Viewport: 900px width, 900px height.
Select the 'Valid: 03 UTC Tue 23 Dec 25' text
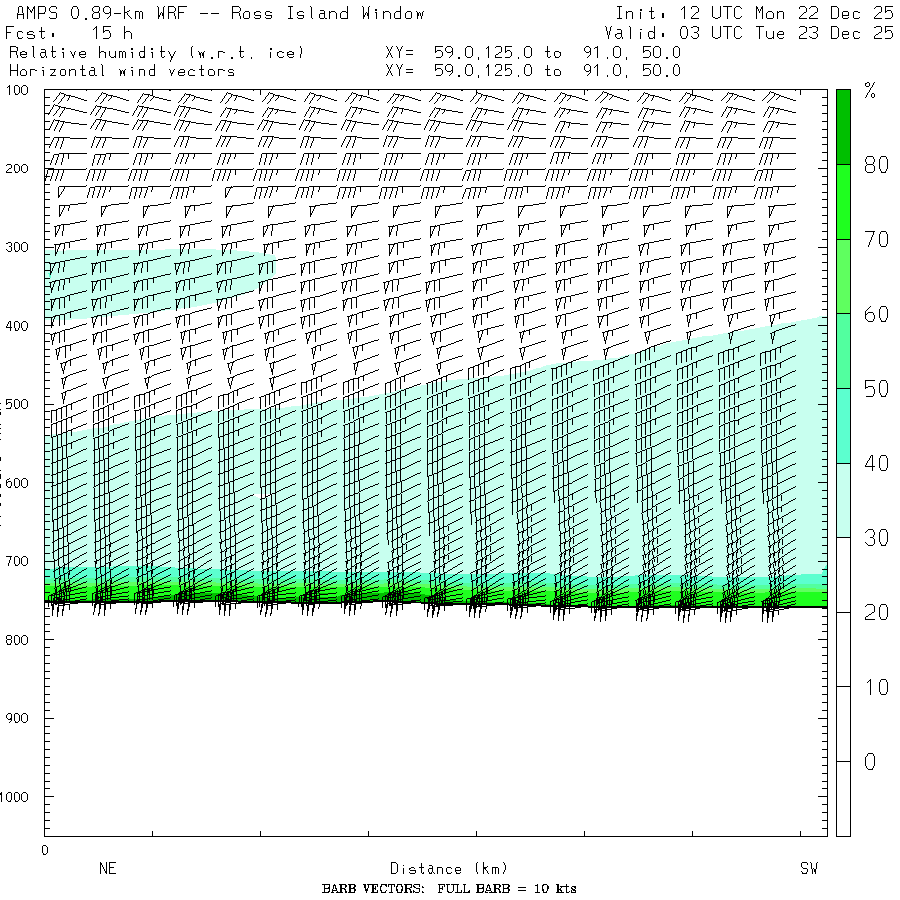tap(748, 33)
